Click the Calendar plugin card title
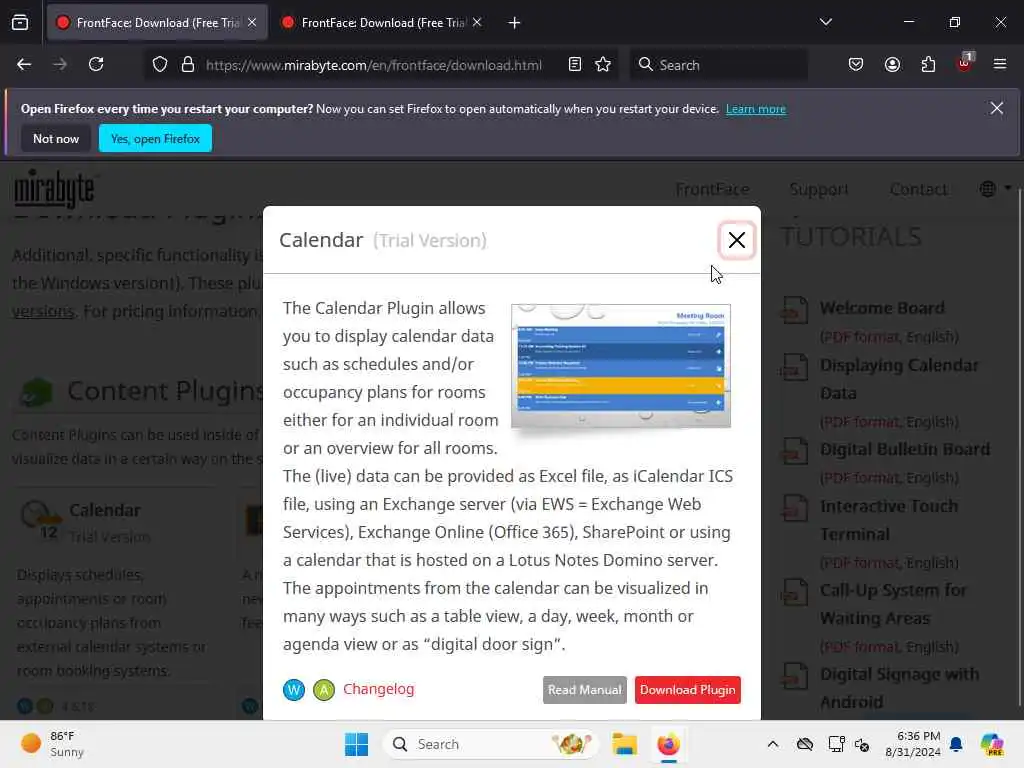The image size is (1024, 768). pos(104,510)
